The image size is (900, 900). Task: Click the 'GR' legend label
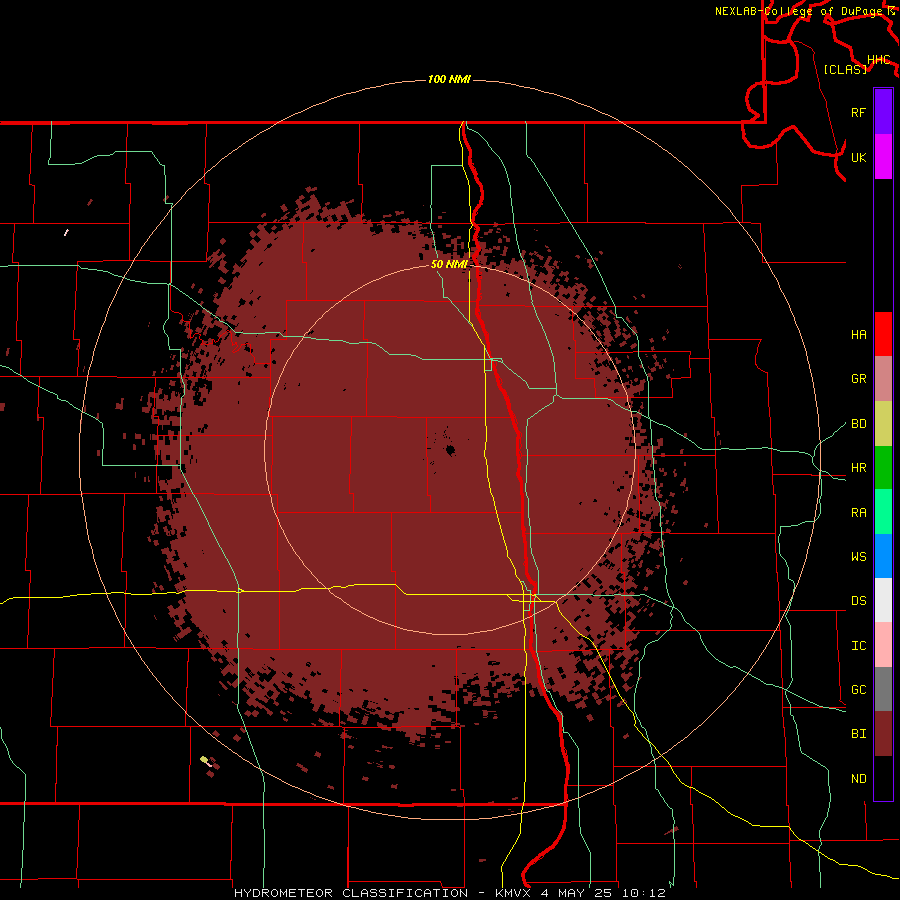coord(858,379)
